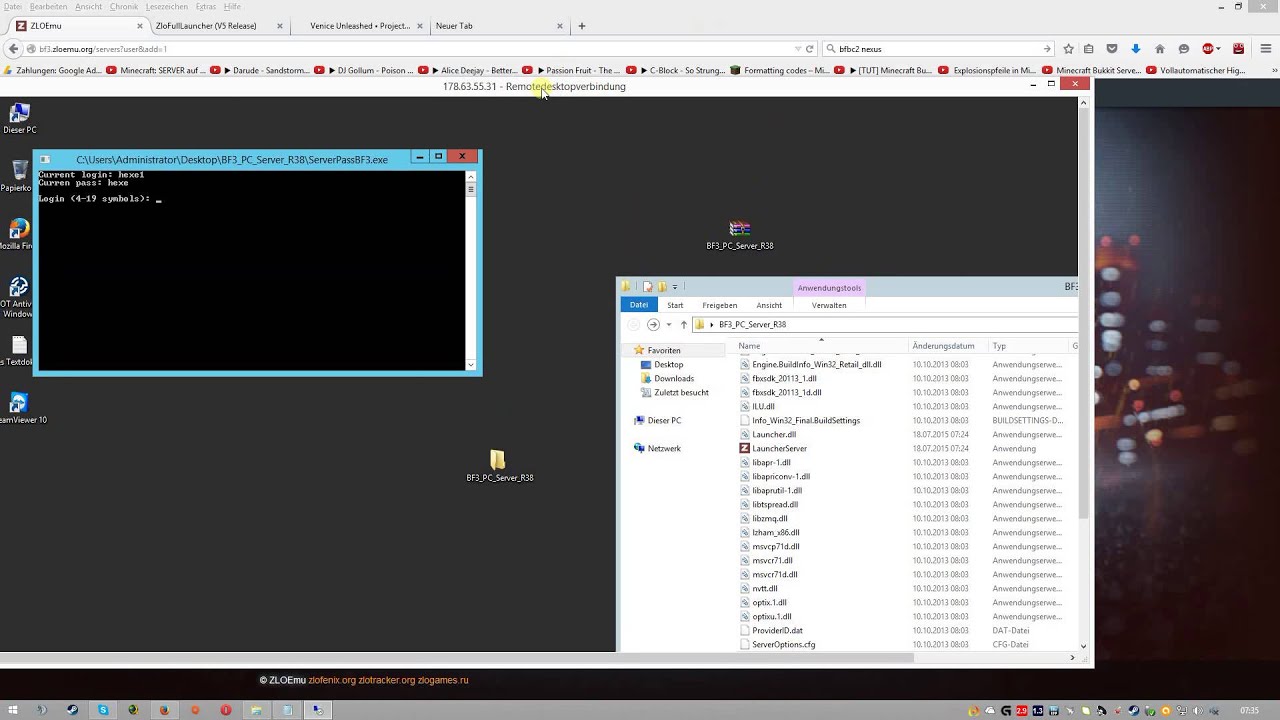Select the Launcher.dll file
Screen dimensions: 1280x720
774,434
